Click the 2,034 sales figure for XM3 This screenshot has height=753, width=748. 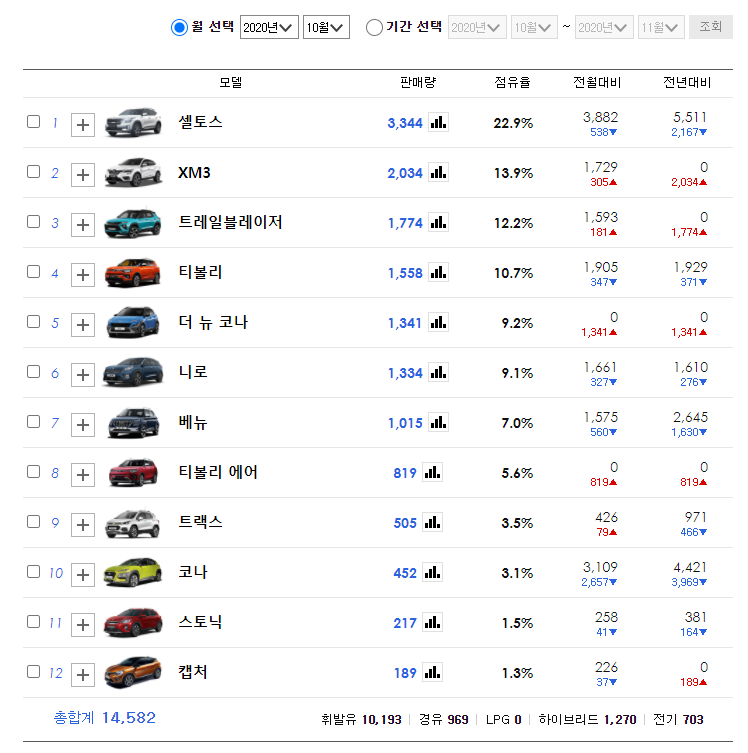405,173
